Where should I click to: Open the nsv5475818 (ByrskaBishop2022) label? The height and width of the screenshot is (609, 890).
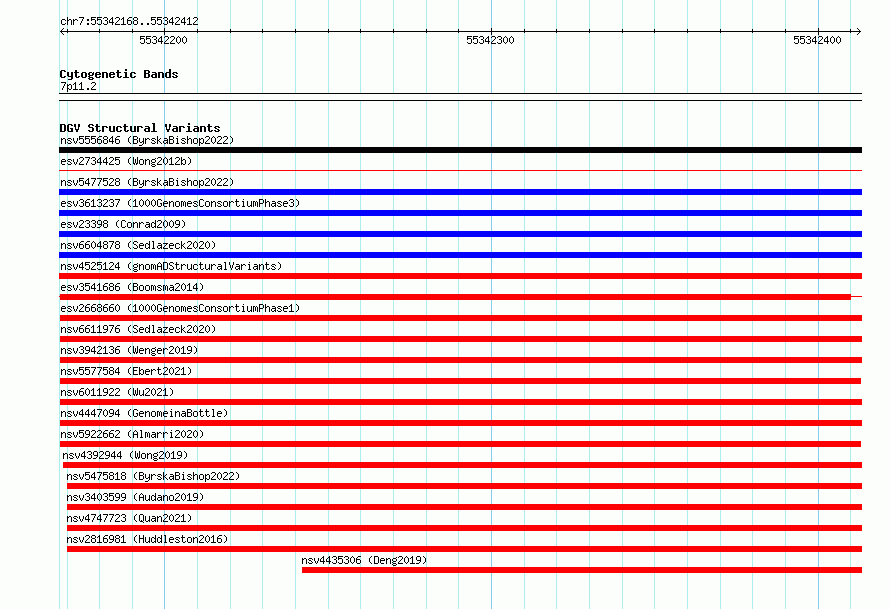point(153,476)
